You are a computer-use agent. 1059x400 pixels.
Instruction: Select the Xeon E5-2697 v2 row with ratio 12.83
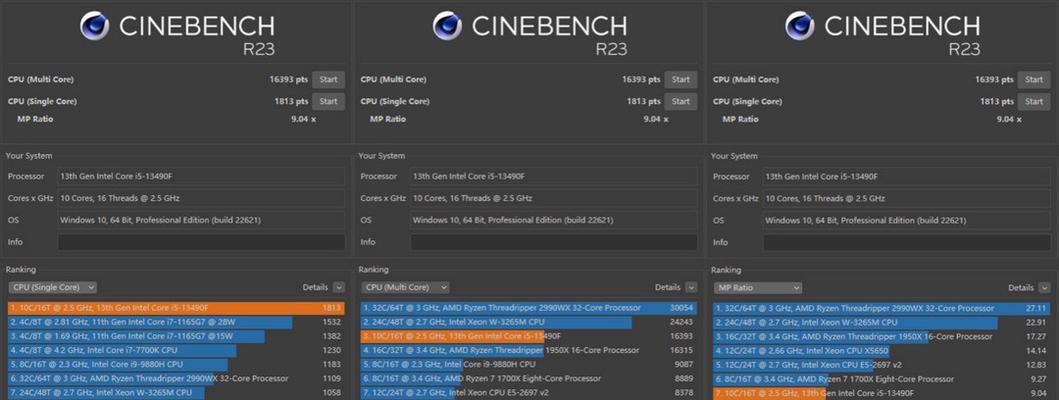tap(882, 365)
